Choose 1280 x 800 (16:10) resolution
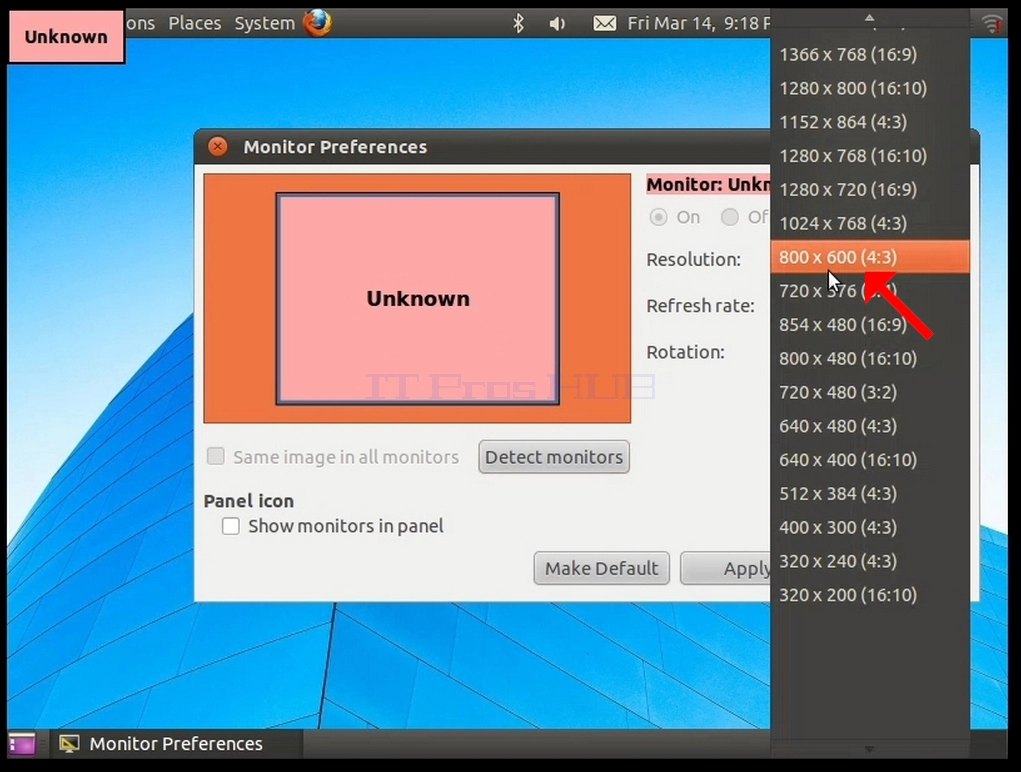This screenshot has width=1021, height=772. coord(870,88)
